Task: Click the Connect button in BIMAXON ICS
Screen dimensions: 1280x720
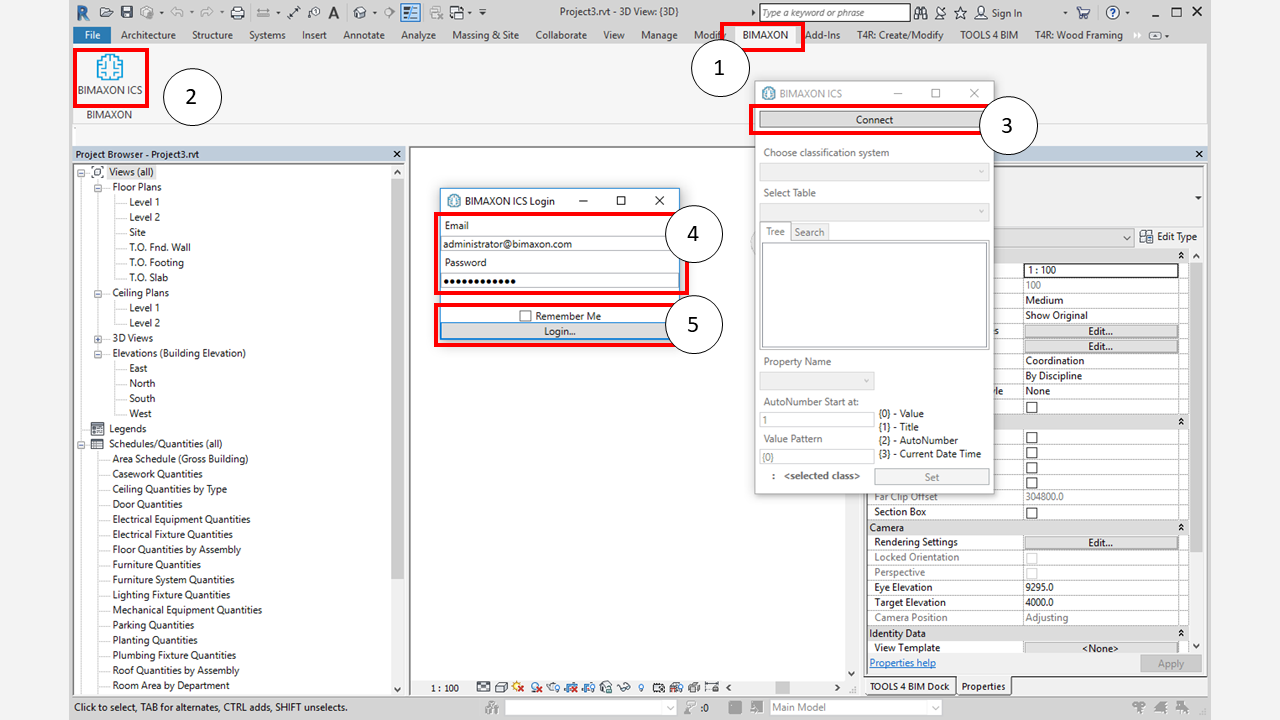Action: (x=874, y=119)
